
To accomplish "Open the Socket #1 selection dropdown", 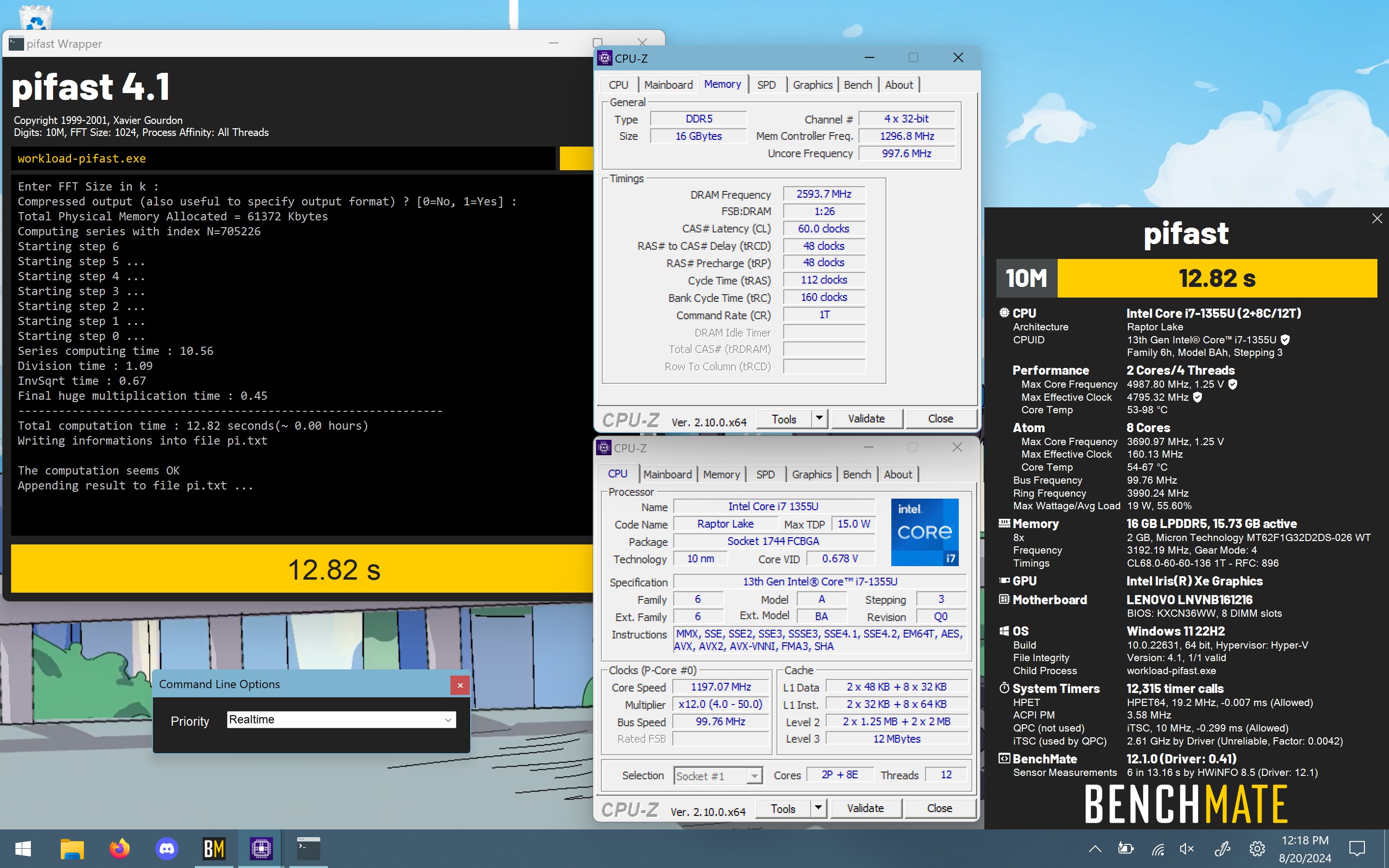I will tap(718, 776).
